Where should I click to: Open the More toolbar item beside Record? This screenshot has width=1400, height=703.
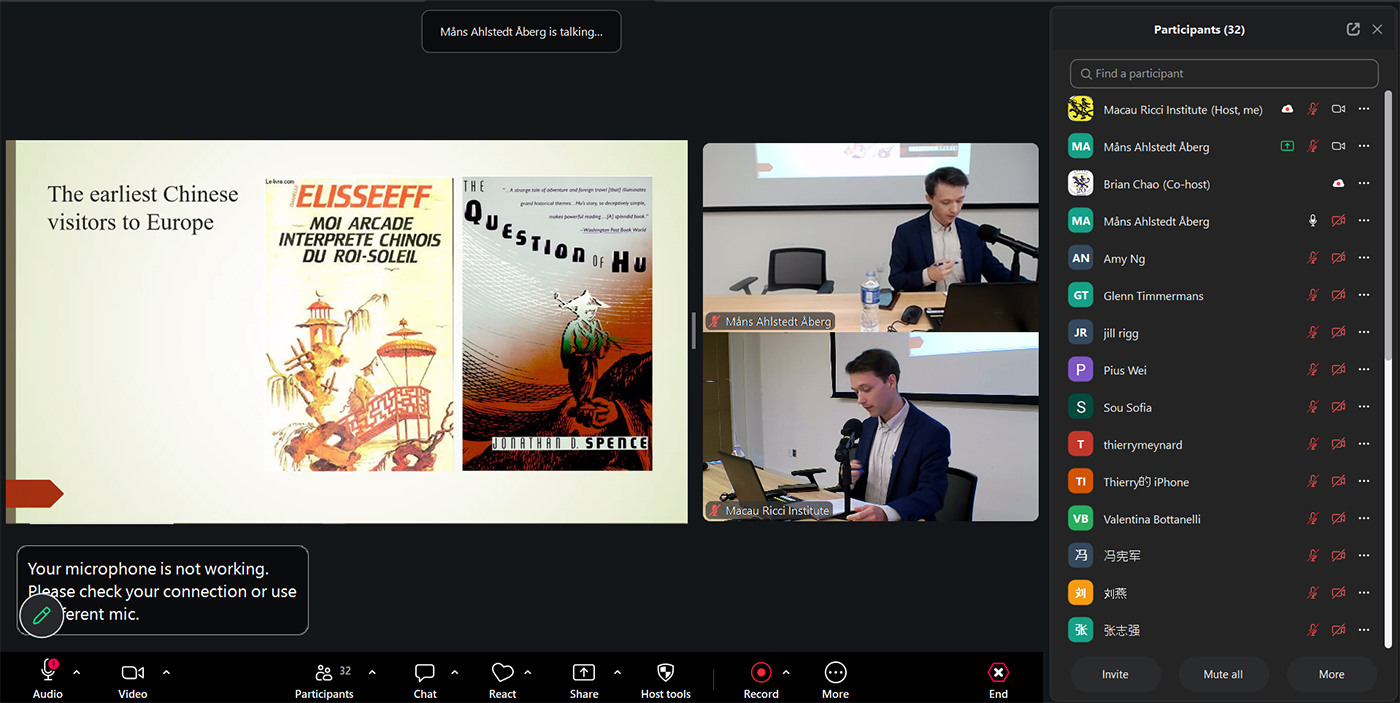click(x=835, y=681)
